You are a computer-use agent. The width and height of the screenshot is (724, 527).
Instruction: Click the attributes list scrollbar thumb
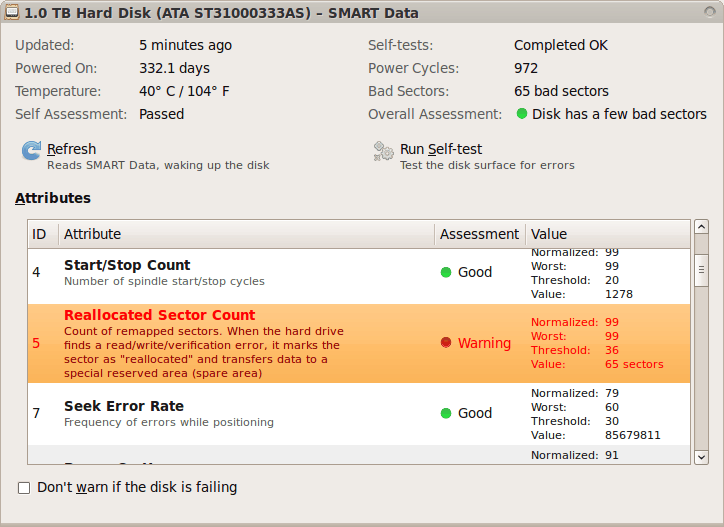701,270
